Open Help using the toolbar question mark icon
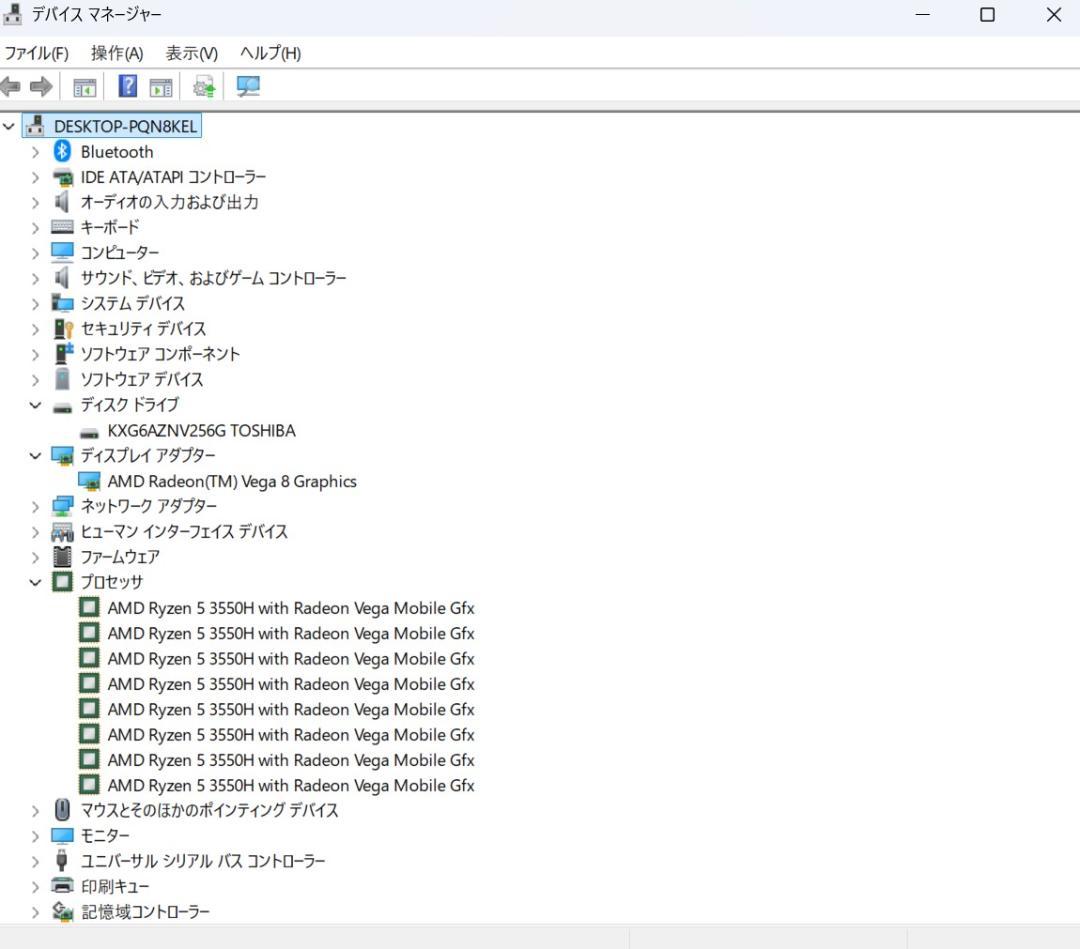This screenshot has height=949, width=1080. click(126, 86)
